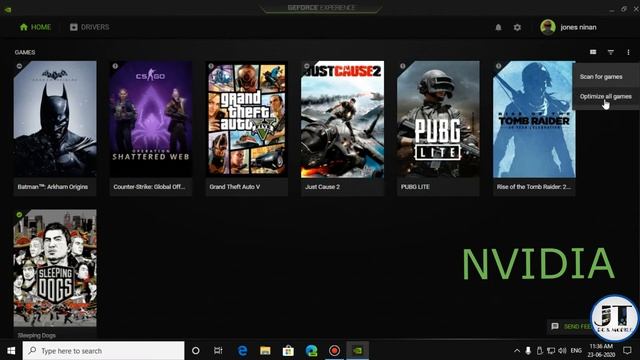Open the Just Cause 2 cover
Viewport: 640px width, 360px height.
click(x=342, y=119)
